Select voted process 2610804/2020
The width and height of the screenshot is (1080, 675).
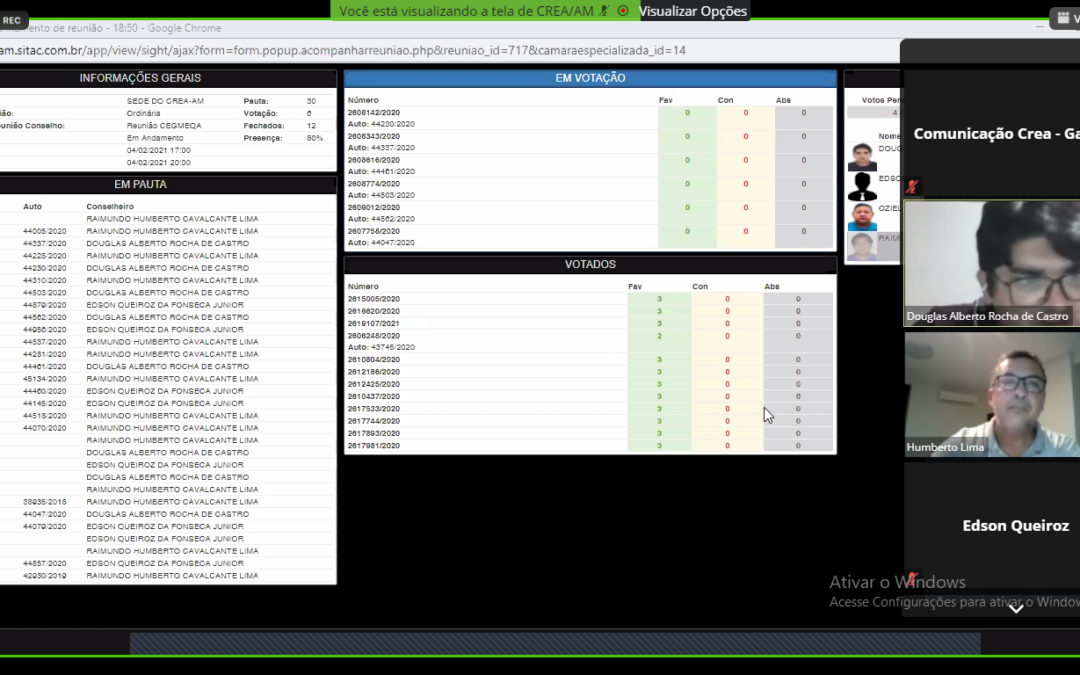point(373,360)
